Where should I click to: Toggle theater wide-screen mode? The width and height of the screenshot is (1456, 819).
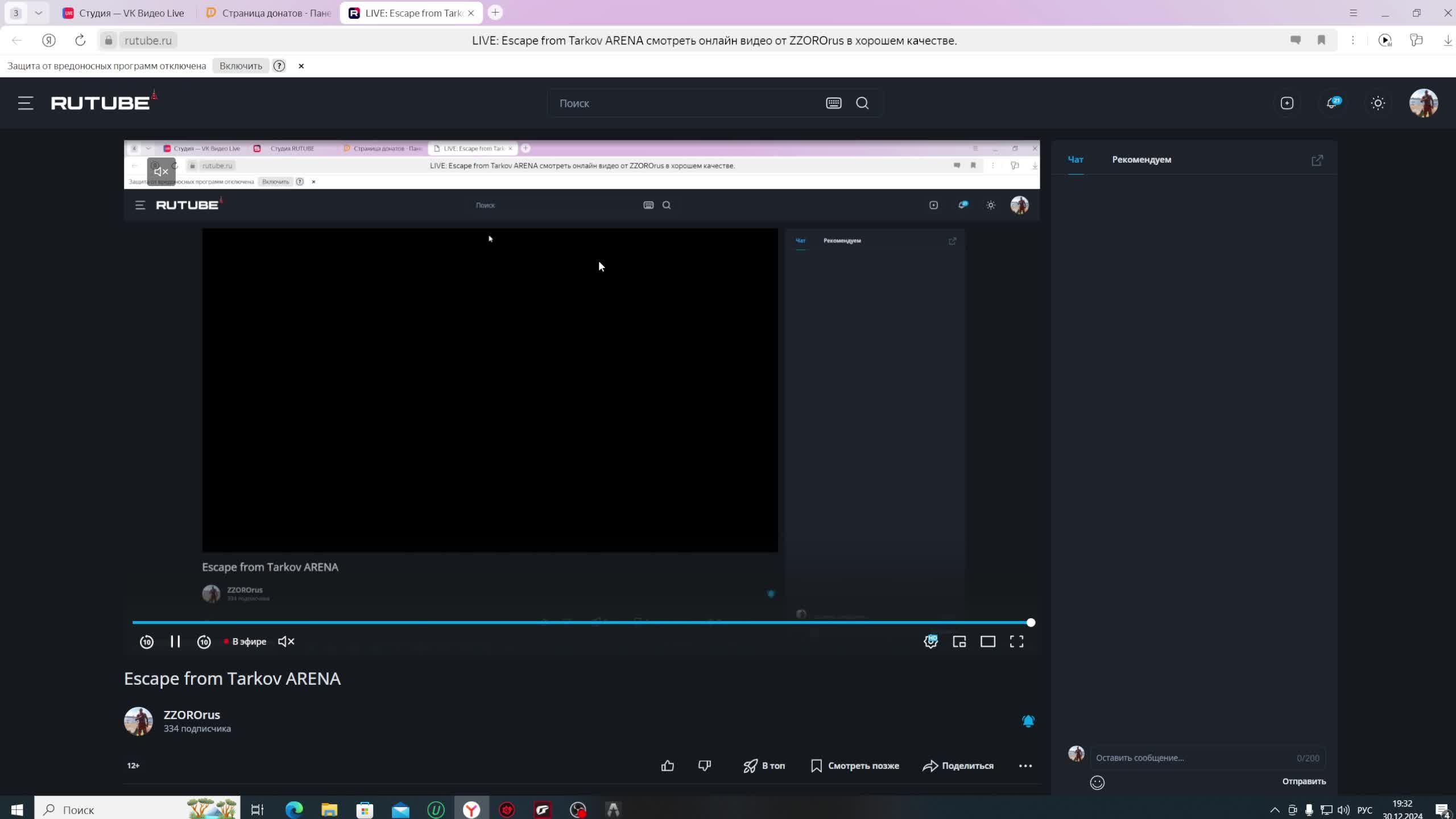(x=987, y=642)
